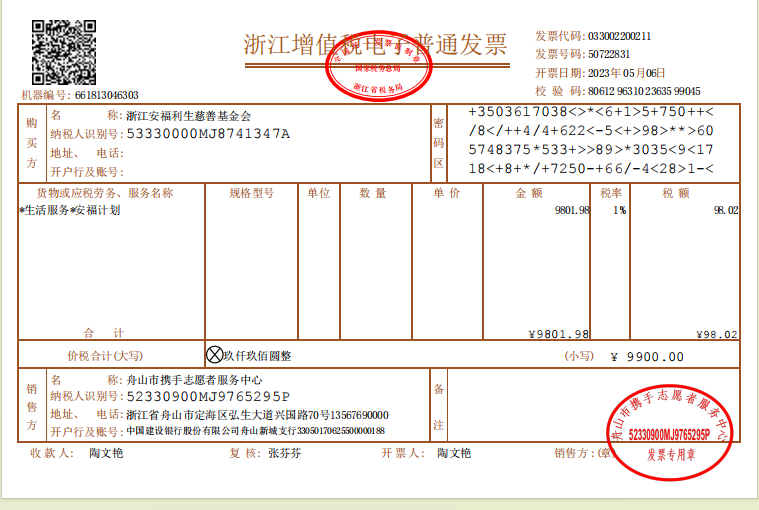
Task: Select the total tax ¥98.02
Action: pyautogui.click(x=717, y=334)
